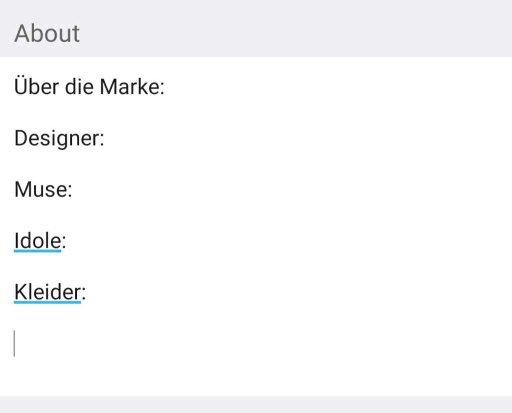
Task: Click the word 'Marke:' in the text
Action: pos(132,87)
